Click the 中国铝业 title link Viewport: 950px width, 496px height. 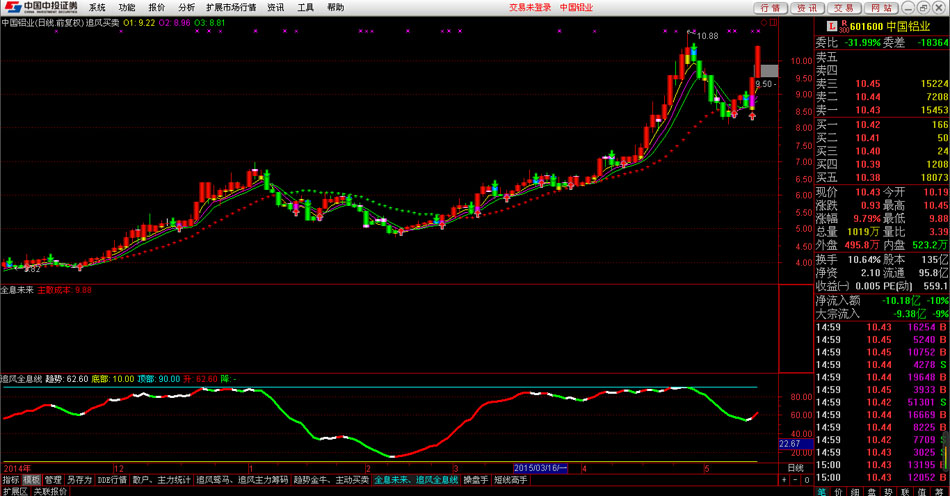click(x=576, y=7)
